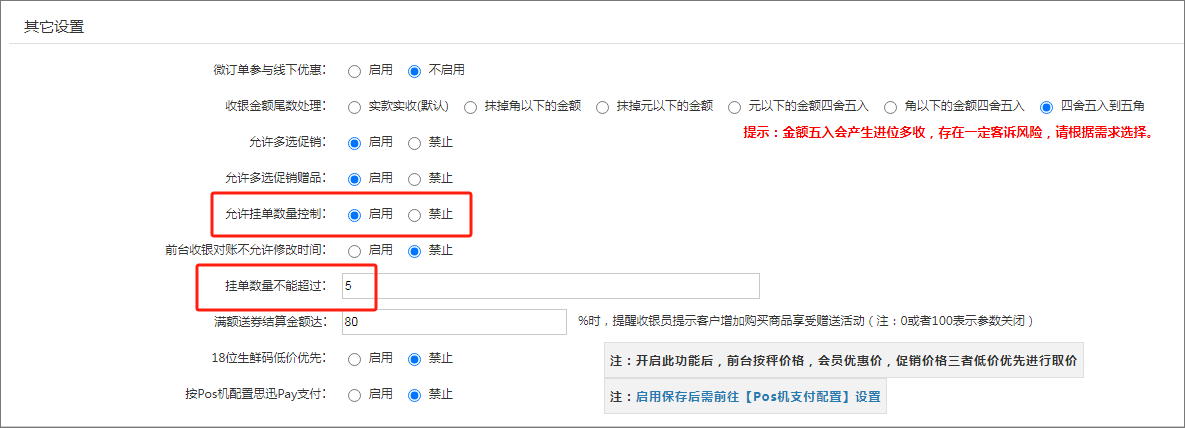Set 允许多选促销赠品 to 禁止
Viewport: 1185px width, 428px height.
click(x=415, y=178)
